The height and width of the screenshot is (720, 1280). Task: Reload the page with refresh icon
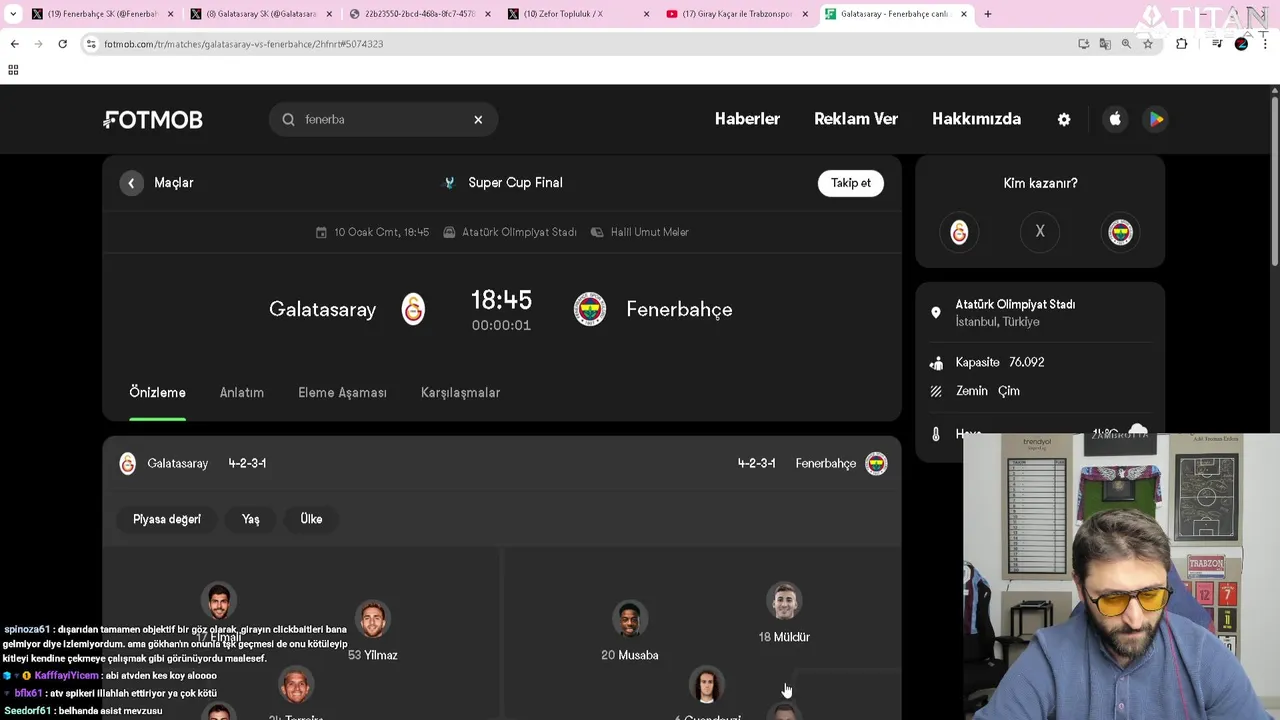pyautogui.click(x=63, y=44)
